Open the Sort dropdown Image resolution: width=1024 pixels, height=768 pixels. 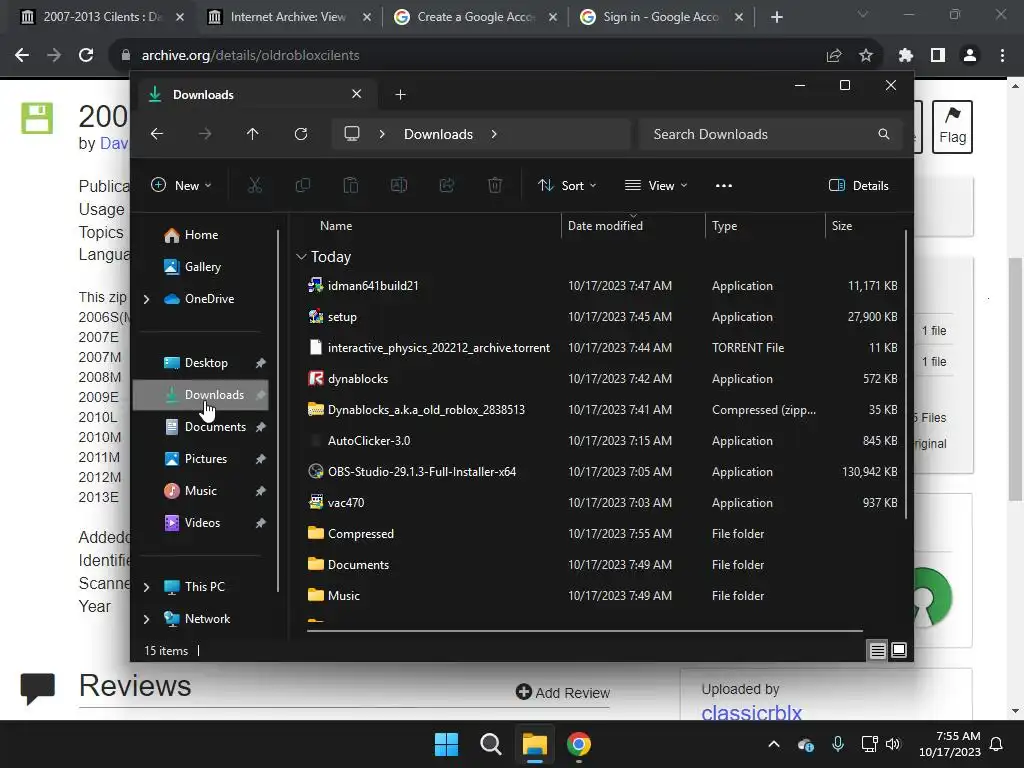pos(567,185)
